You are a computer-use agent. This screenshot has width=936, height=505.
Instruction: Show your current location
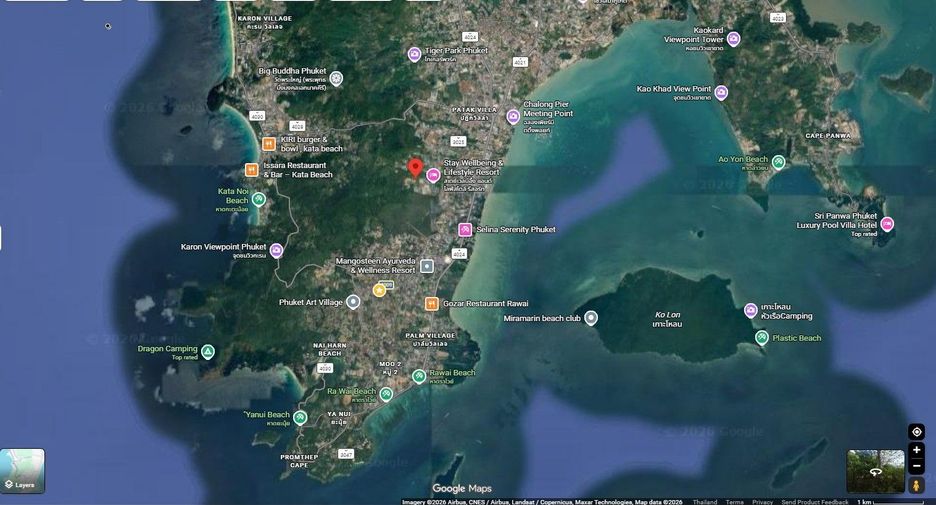[x=916, y=431]
